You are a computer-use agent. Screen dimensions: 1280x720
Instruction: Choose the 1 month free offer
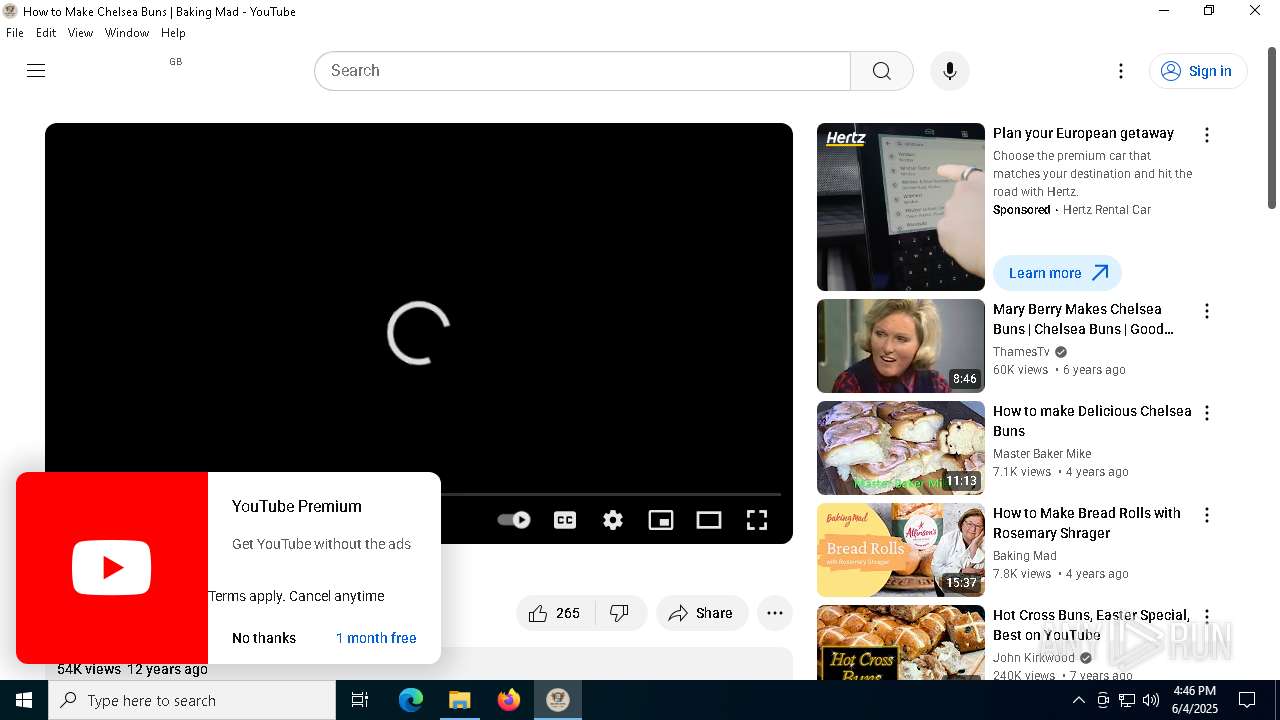pos(376,638)
